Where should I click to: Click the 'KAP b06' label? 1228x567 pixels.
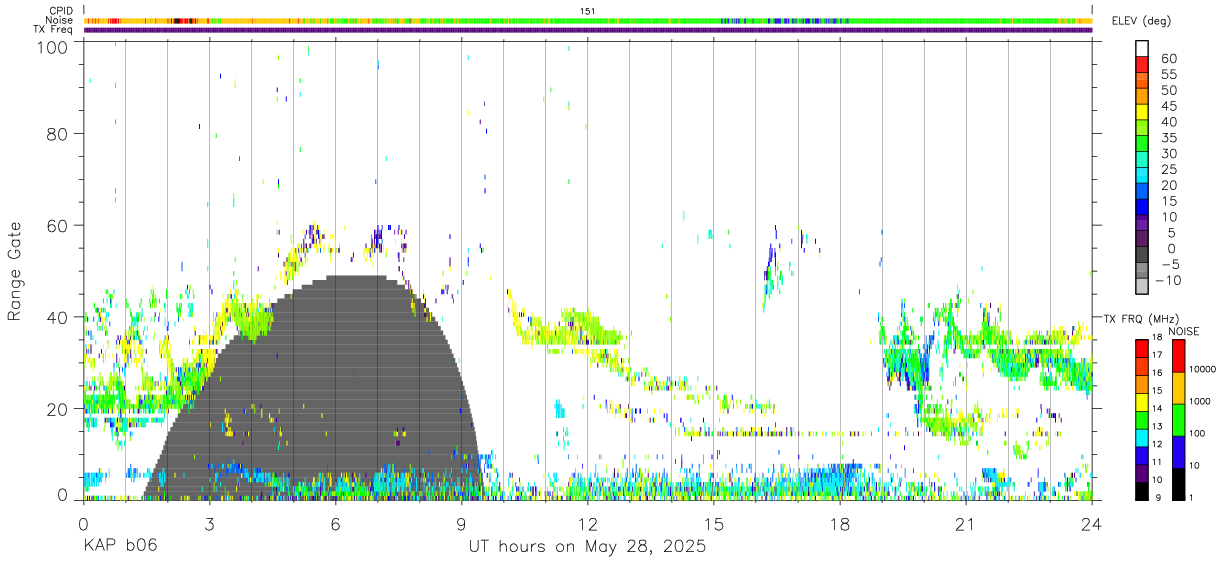(x=119, y=547)
